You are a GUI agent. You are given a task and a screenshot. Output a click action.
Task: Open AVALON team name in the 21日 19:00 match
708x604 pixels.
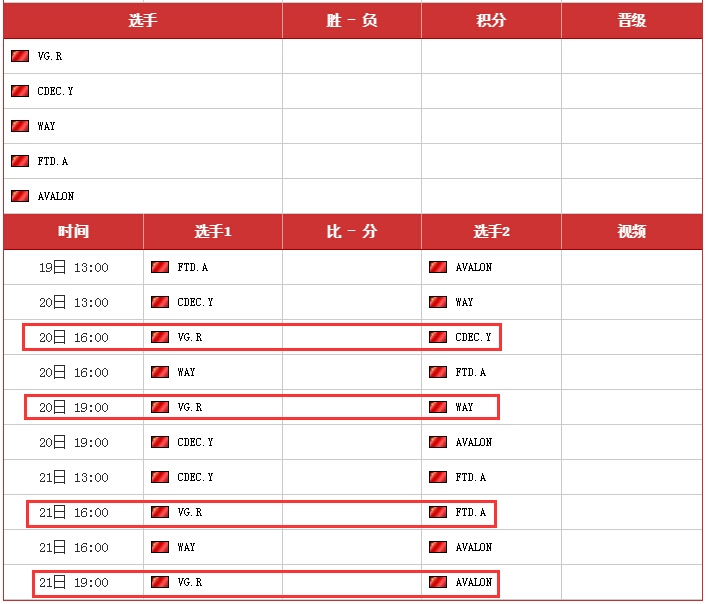click(473, 582)
